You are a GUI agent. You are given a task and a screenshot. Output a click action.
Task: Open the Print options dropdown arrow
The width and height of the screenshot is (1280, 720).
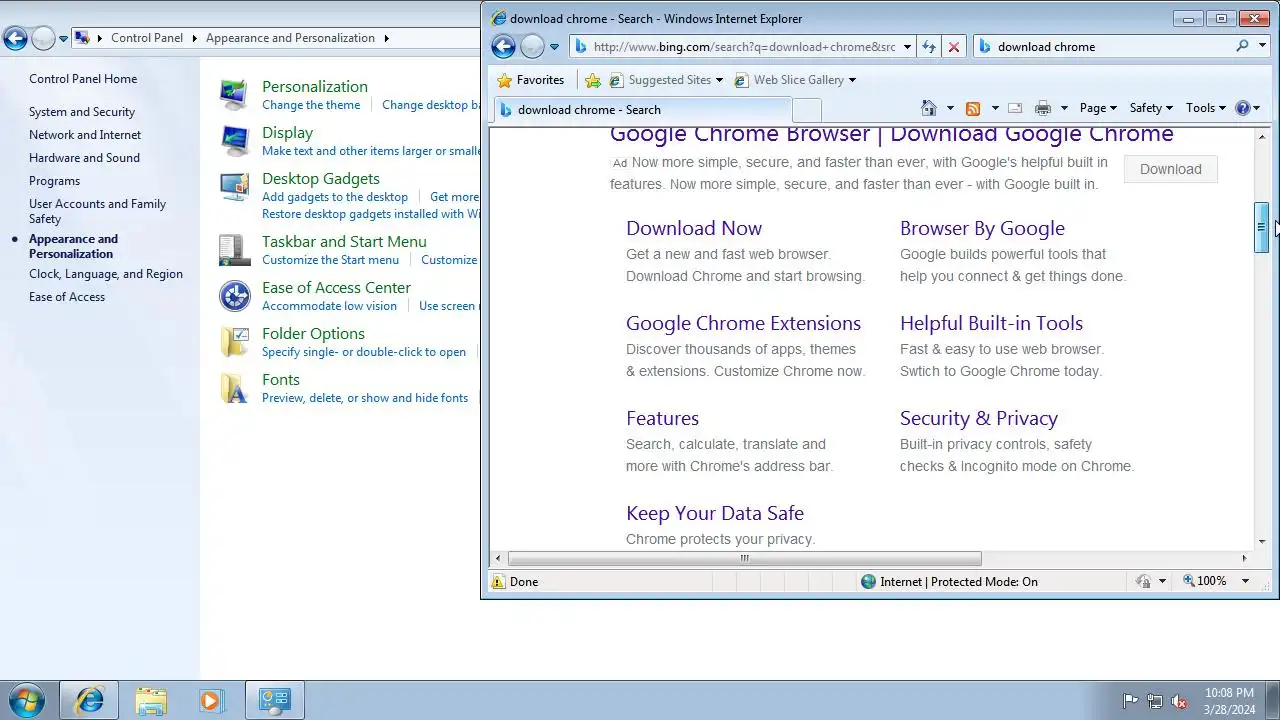1064,108
